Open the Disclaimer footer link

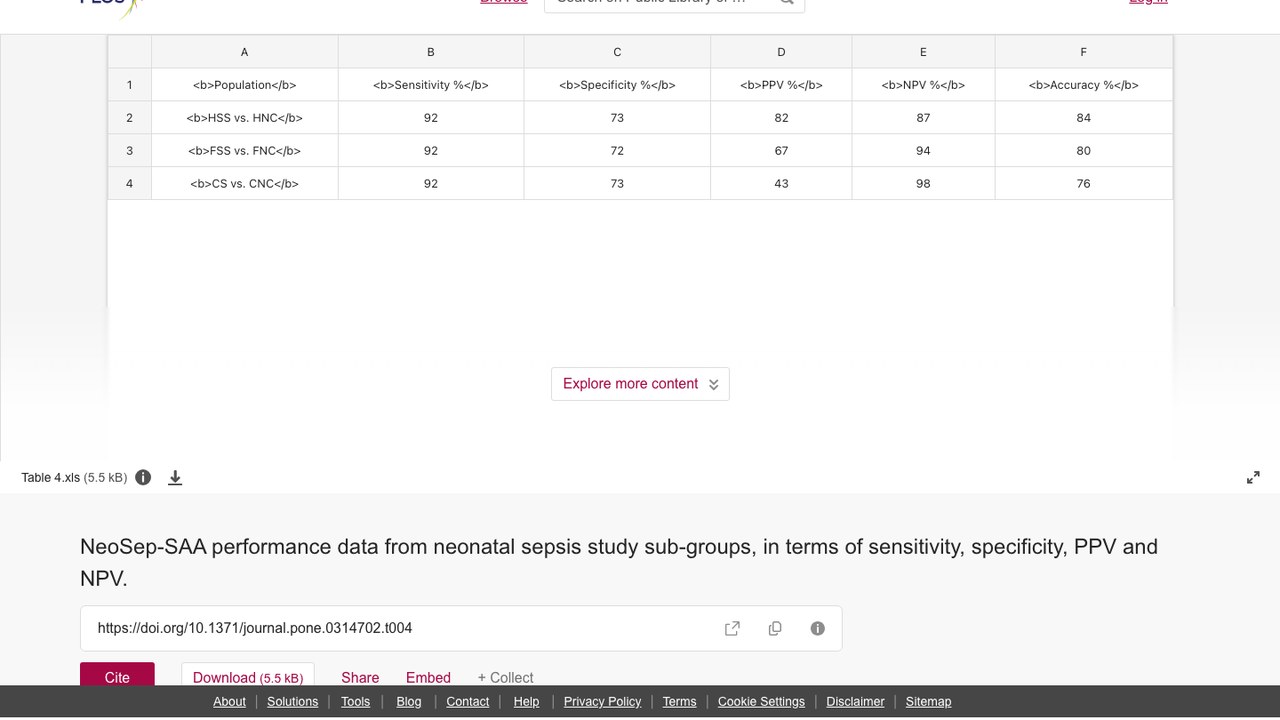[x=855, y=701]
